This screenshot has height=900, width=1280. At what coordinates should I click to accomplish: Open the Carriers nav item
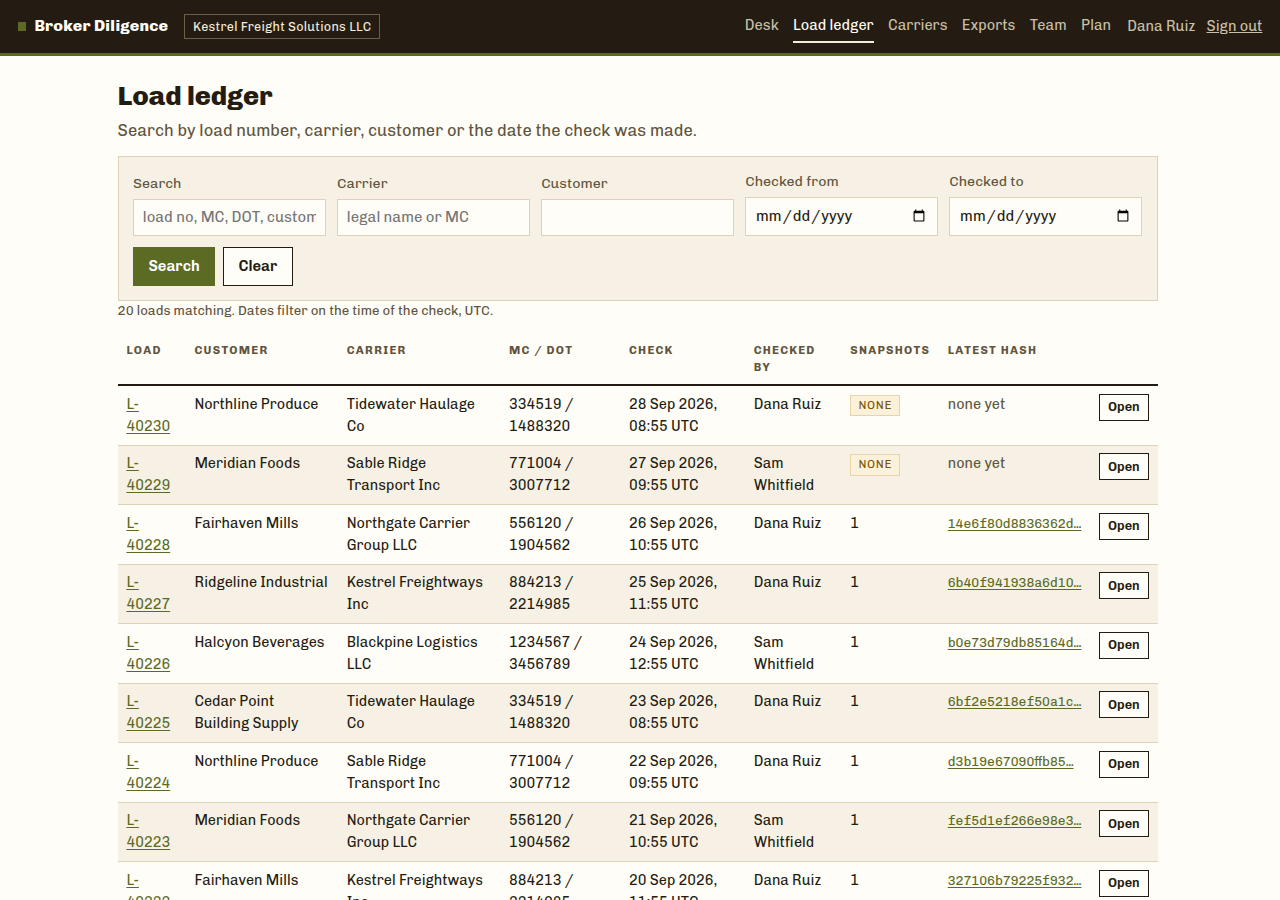coord(917,25)
